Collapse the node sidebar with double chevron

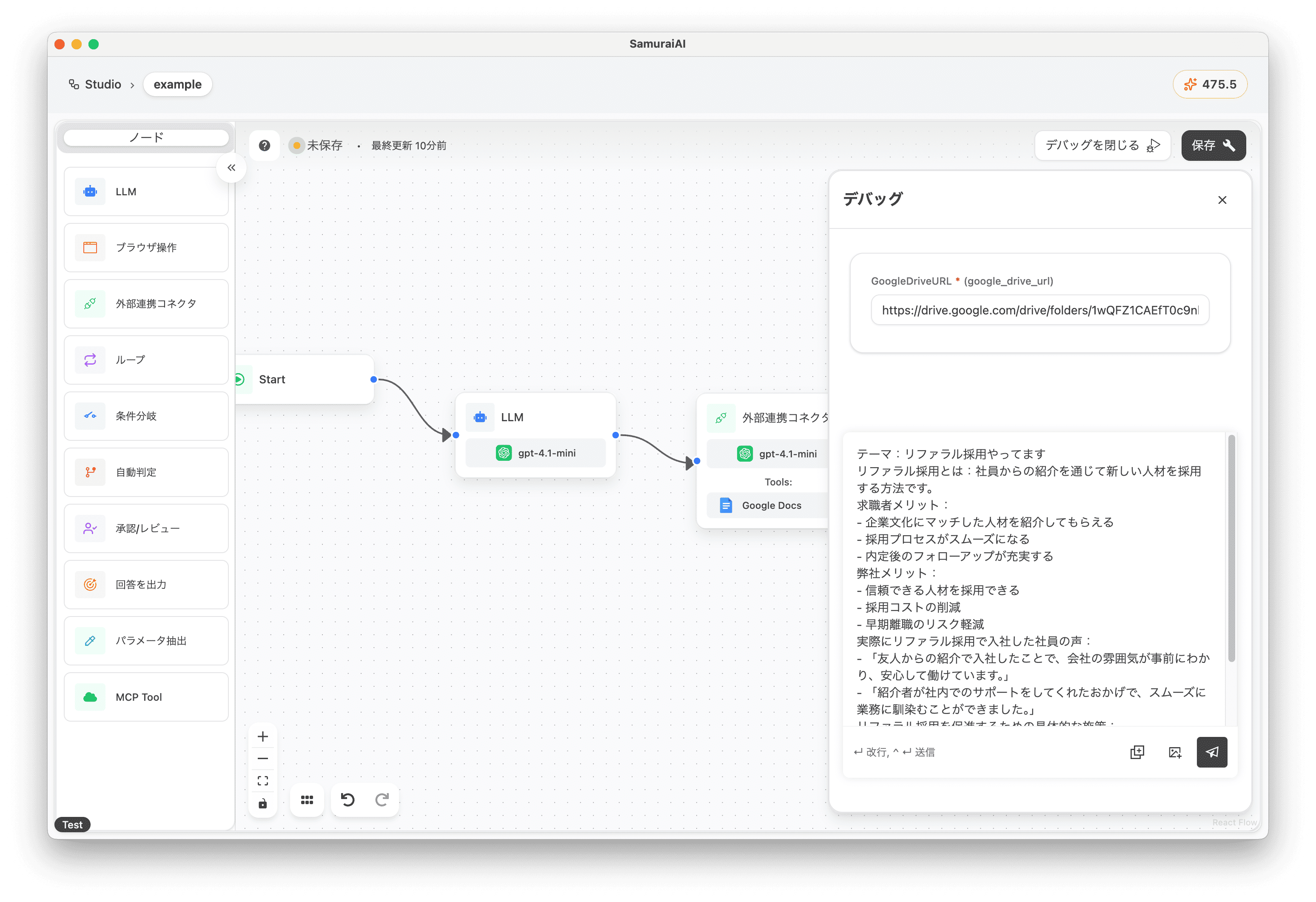231,168
